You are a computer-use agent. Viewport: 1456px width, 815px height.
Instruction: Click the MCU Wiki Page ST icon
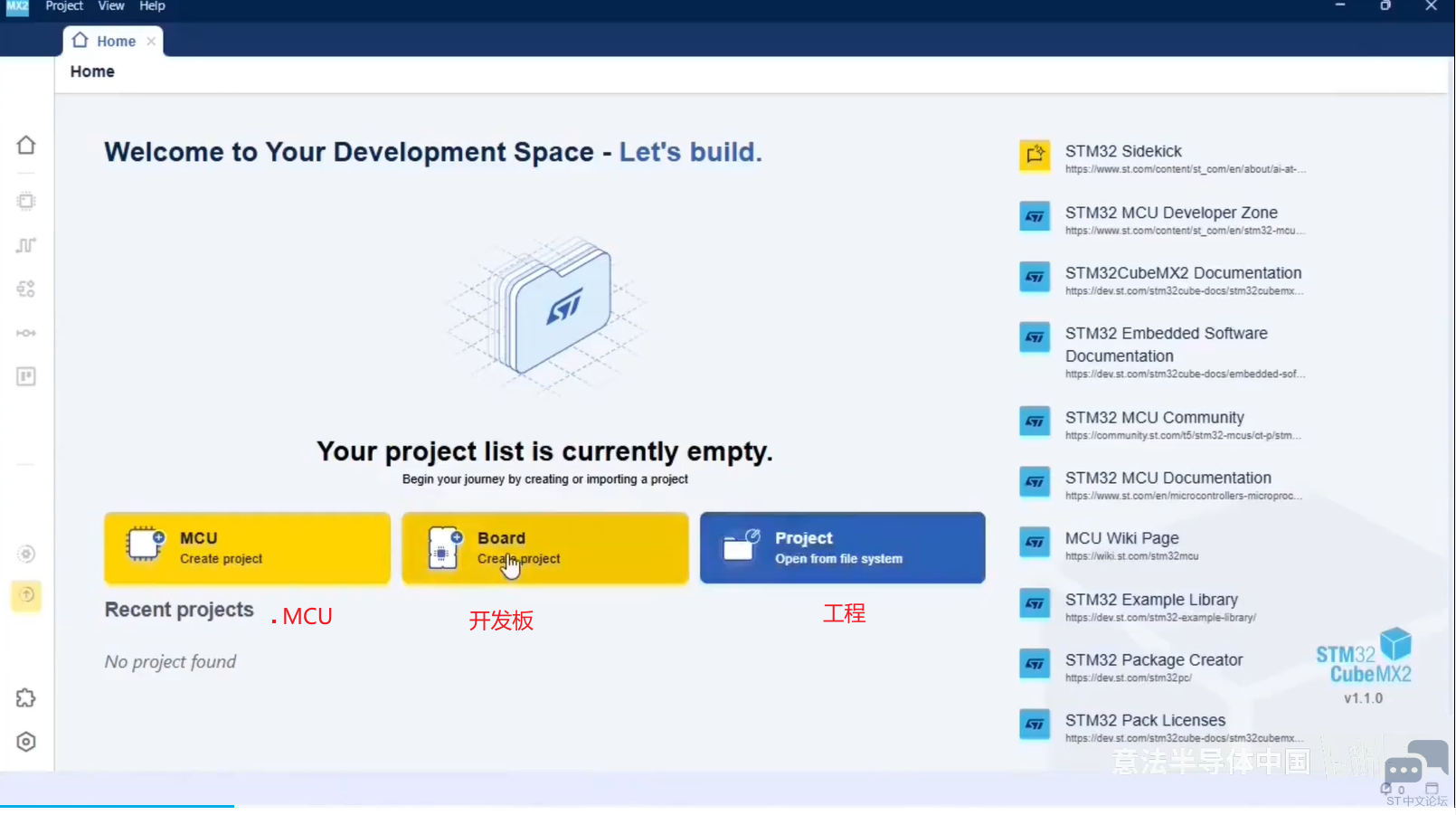coord(1035,542)
